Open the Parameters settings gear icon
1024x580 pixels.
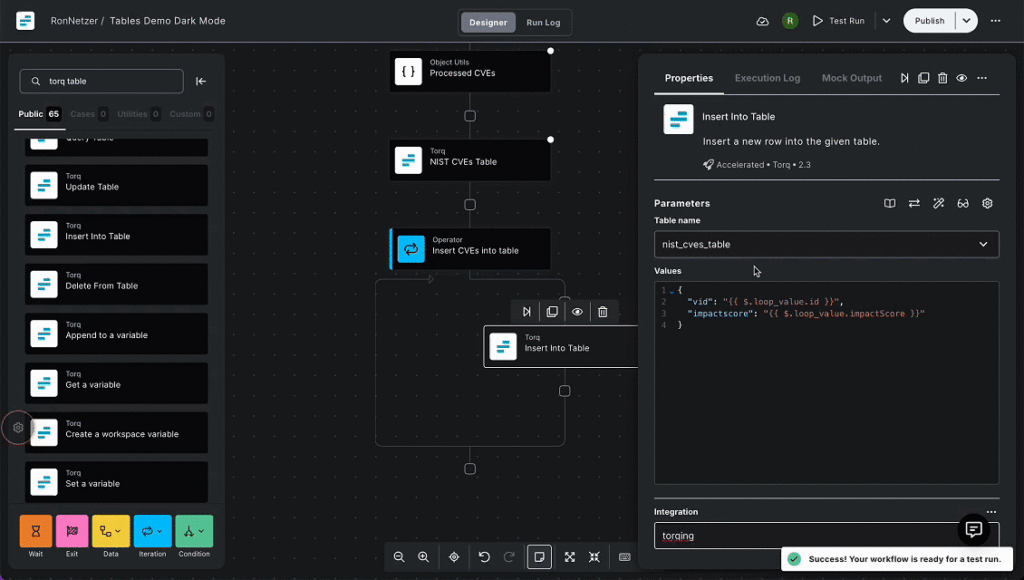pos(987,204)
